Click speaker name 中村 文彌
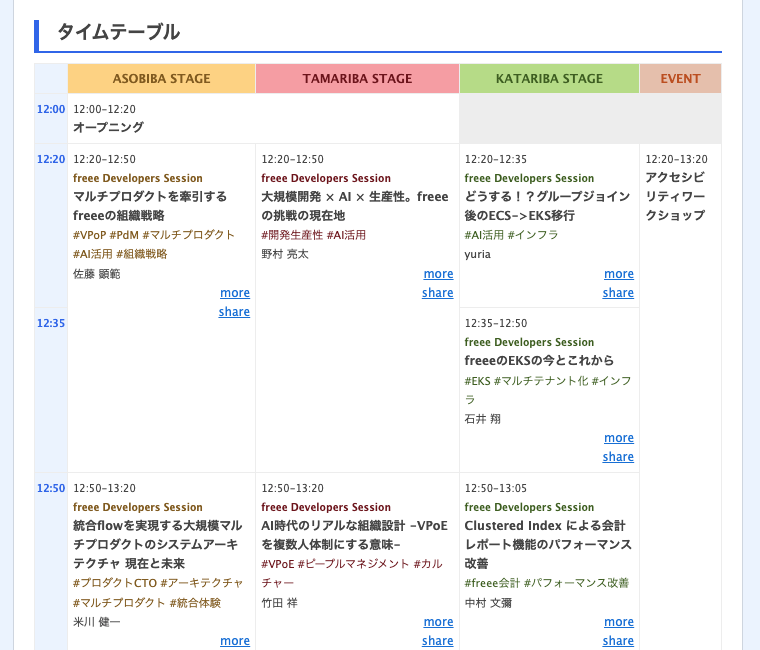760x650 pixels. click(x=488, y=603)
